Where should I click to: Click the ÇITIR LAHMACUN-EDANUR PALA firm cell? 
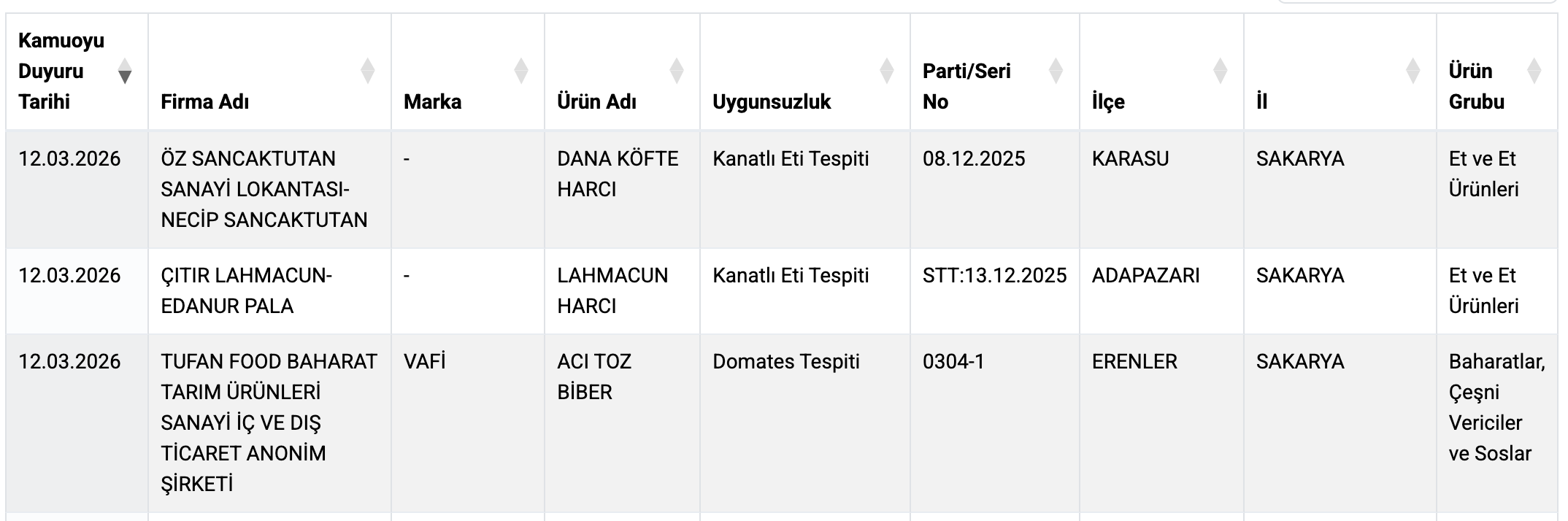(x=246, y=290)
